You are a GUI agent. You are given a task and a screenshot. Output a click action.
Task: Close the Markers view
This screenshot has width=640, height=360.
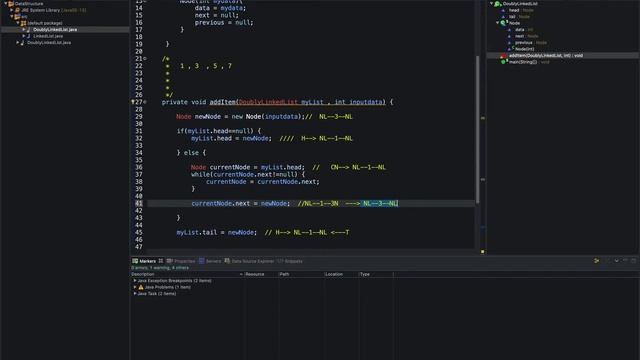pos(161,261)
